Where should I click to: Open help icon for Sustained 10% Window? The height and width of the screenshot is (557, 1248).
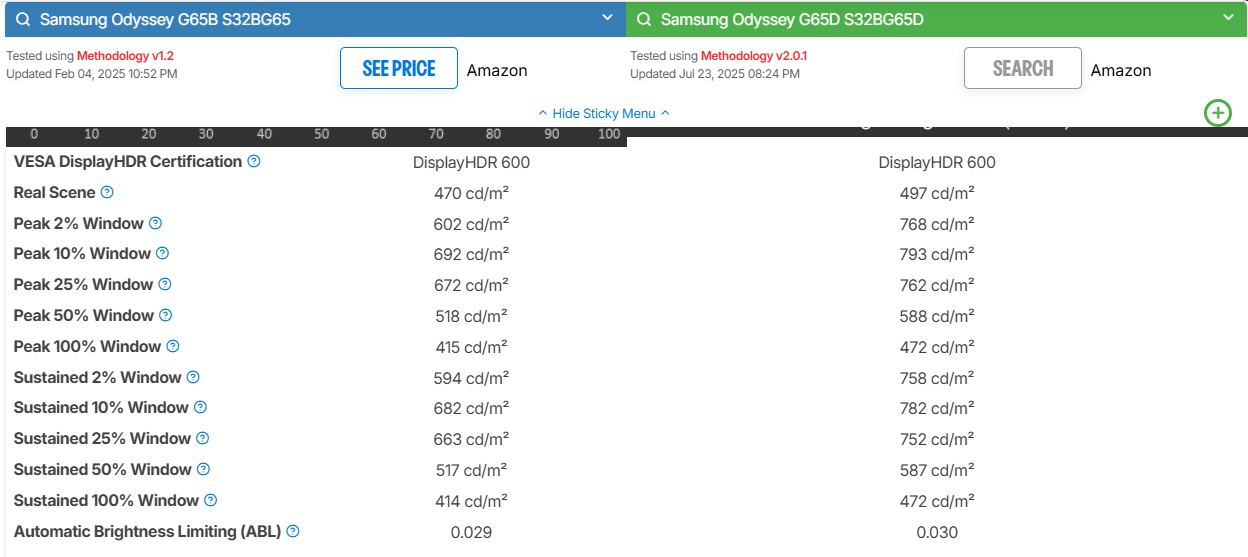pyautogui.click(x=200, y=407)
